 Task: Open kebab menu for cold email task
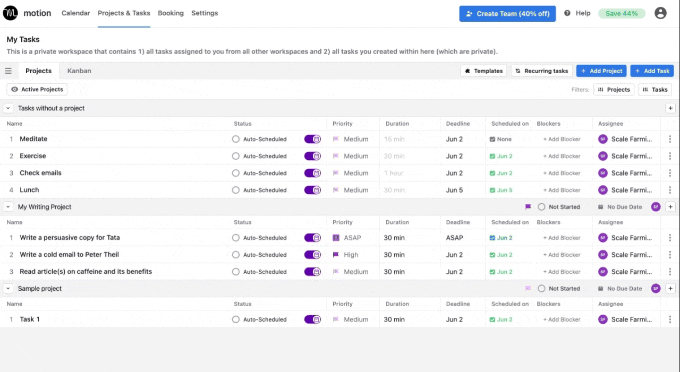[670, 255]
